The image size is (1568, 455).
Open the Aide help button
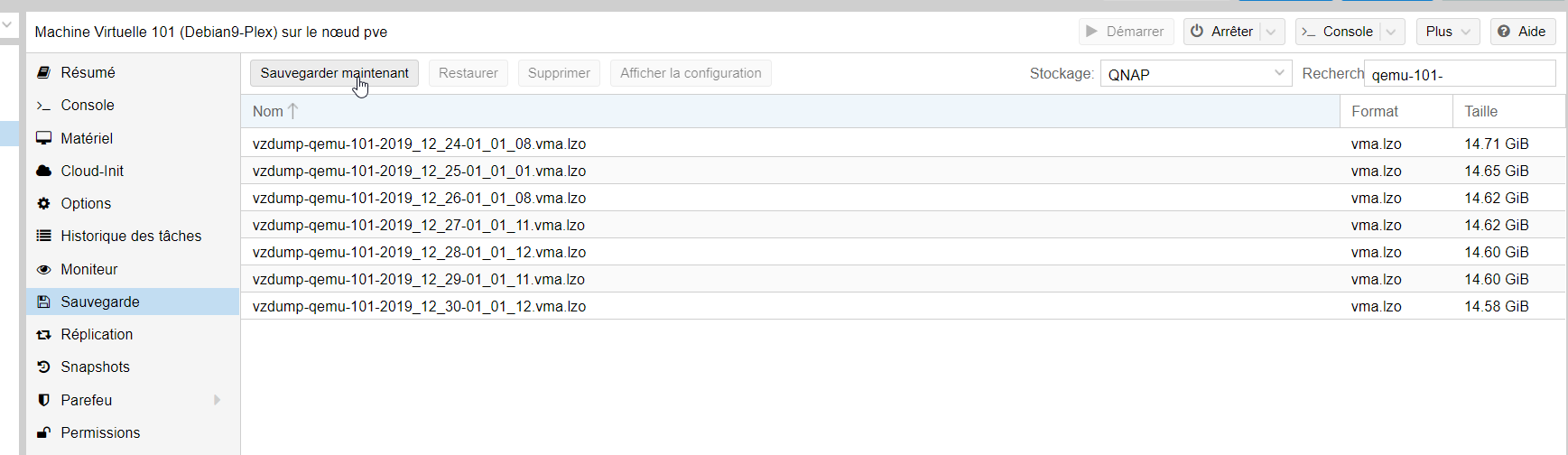point(1522,32)
